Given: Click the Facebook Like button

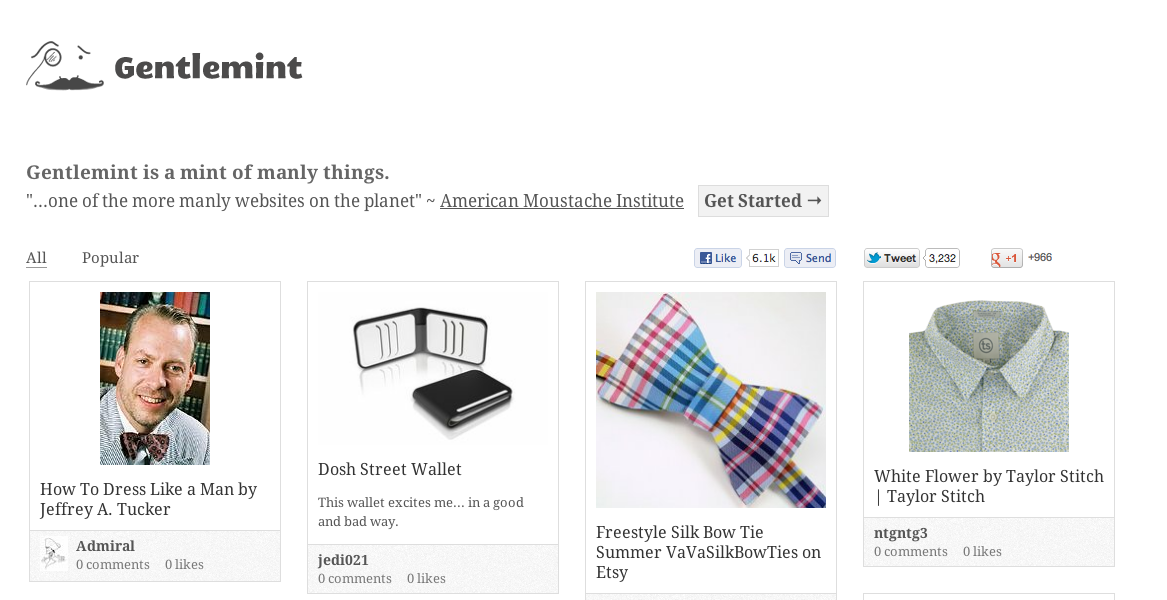Looking at the screenshot, I should pos(718,258).
